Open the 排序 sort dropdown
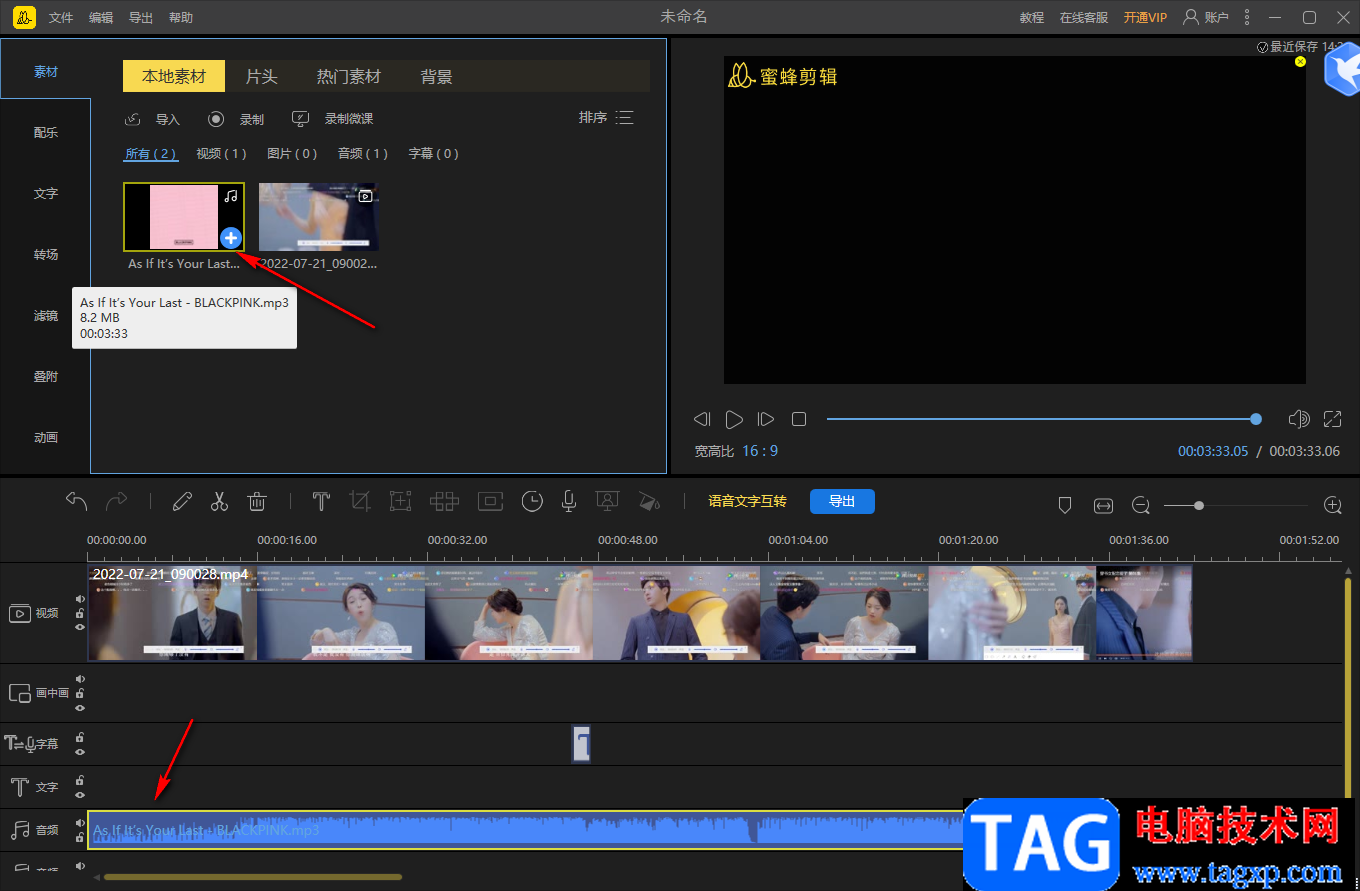 (x=606, y=118)
